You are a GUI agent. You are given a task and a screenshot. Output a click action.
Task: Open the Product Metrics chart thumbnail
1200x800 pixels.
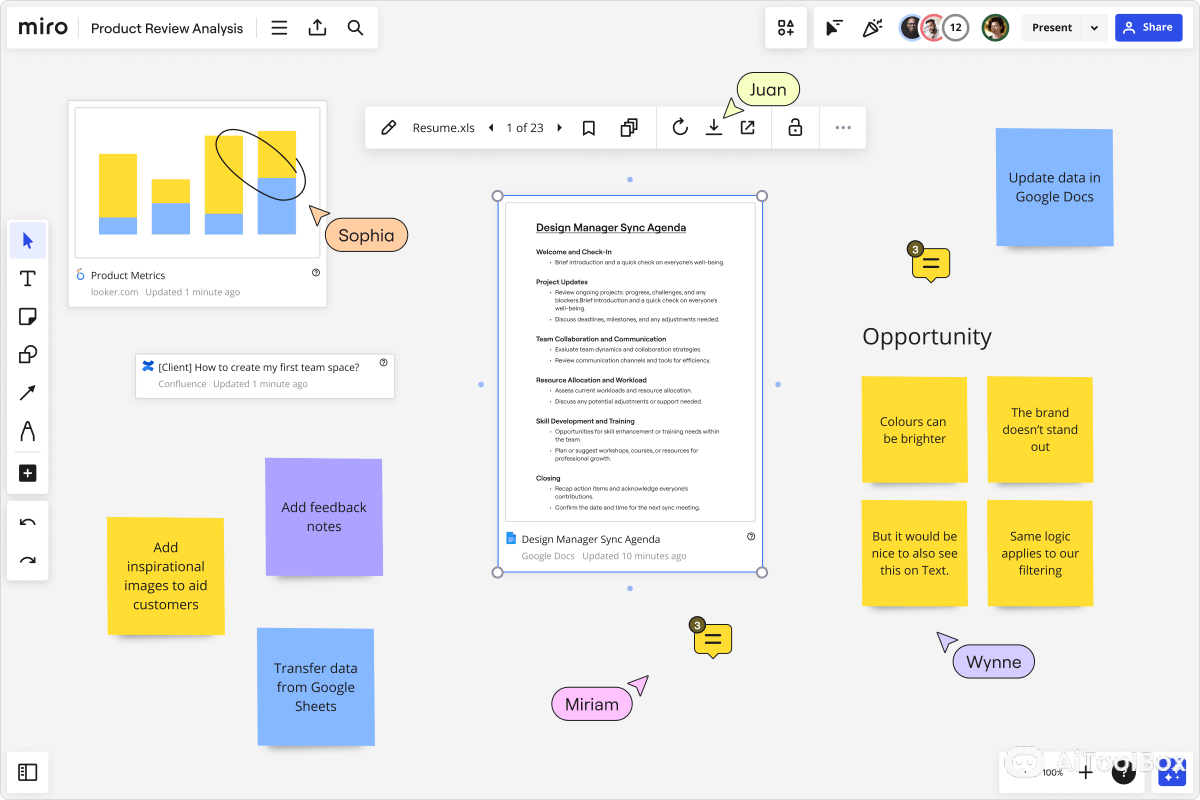point(197,183)
